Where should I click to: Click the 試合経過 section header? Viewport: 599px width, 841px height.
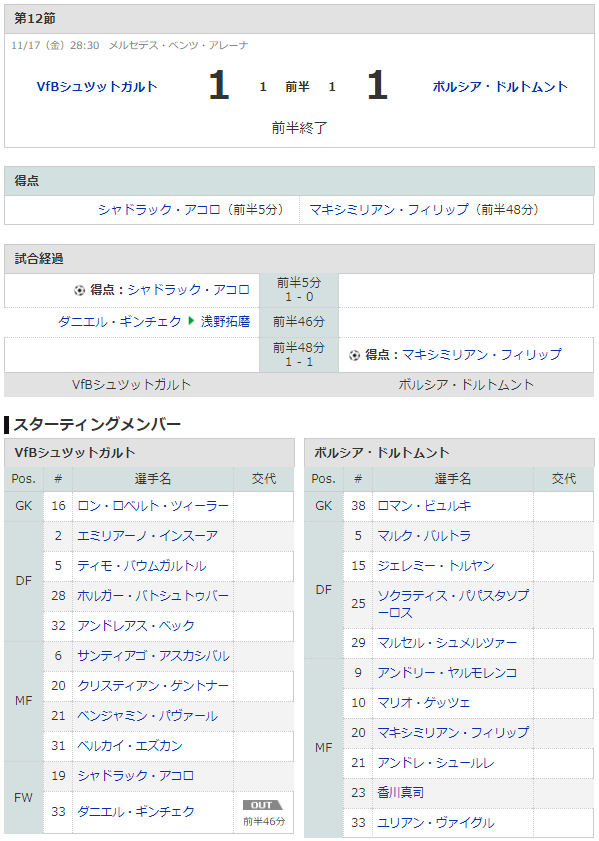299,259
